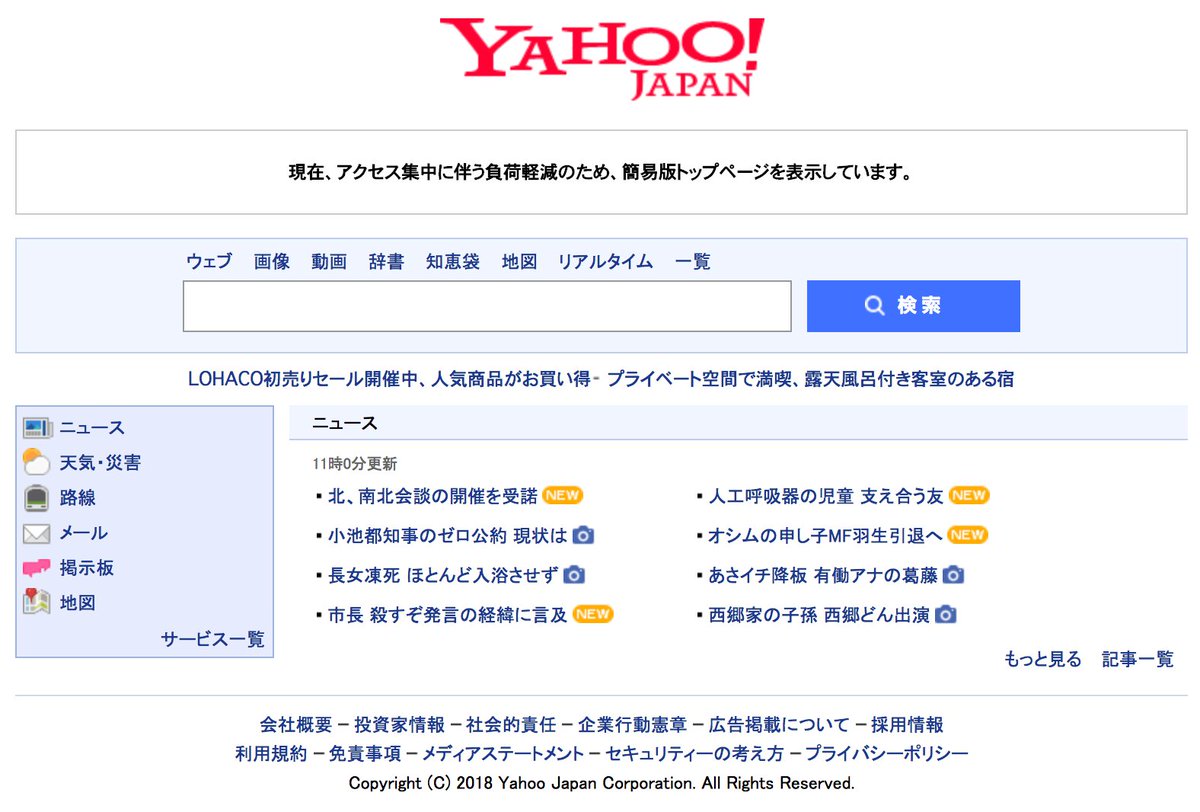Open メディアステートメント footer link

tap(503, 754)
